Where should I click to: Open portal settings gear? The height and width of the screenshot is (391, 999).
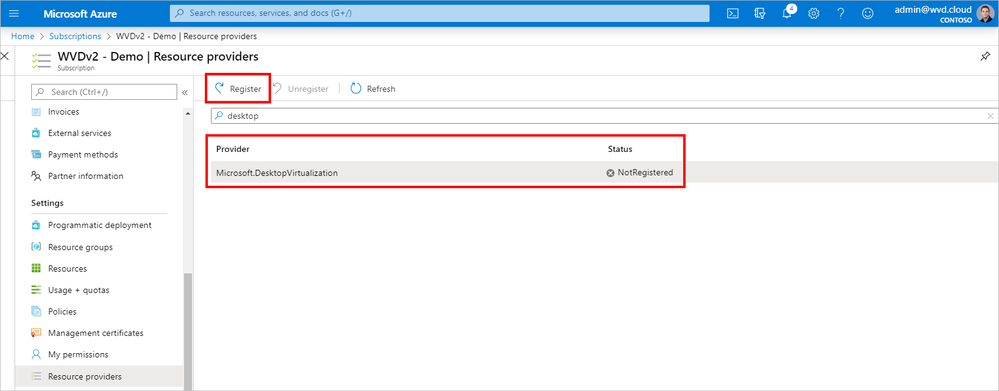pos(814,13)
